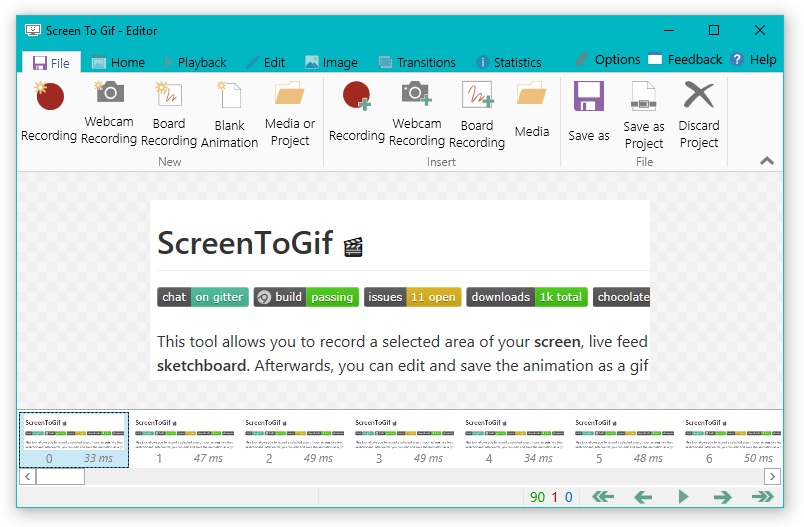The height and width of the screenshot is (527, 804).
Task: Insert a Recording from Insert group
Action: pos(357,111)
